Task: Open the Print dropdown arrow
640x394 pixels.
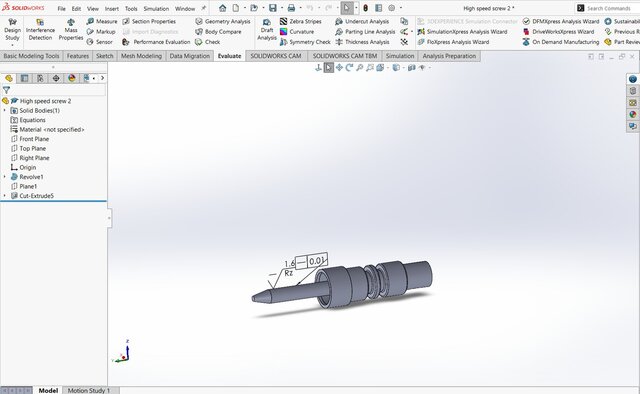Action: click(x=300, y=8)
